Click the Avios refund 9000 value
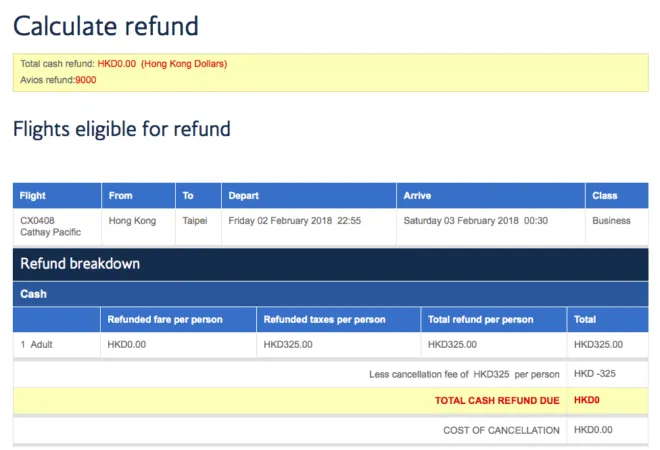This screenshot has height=450, width=660. [86, 80]
